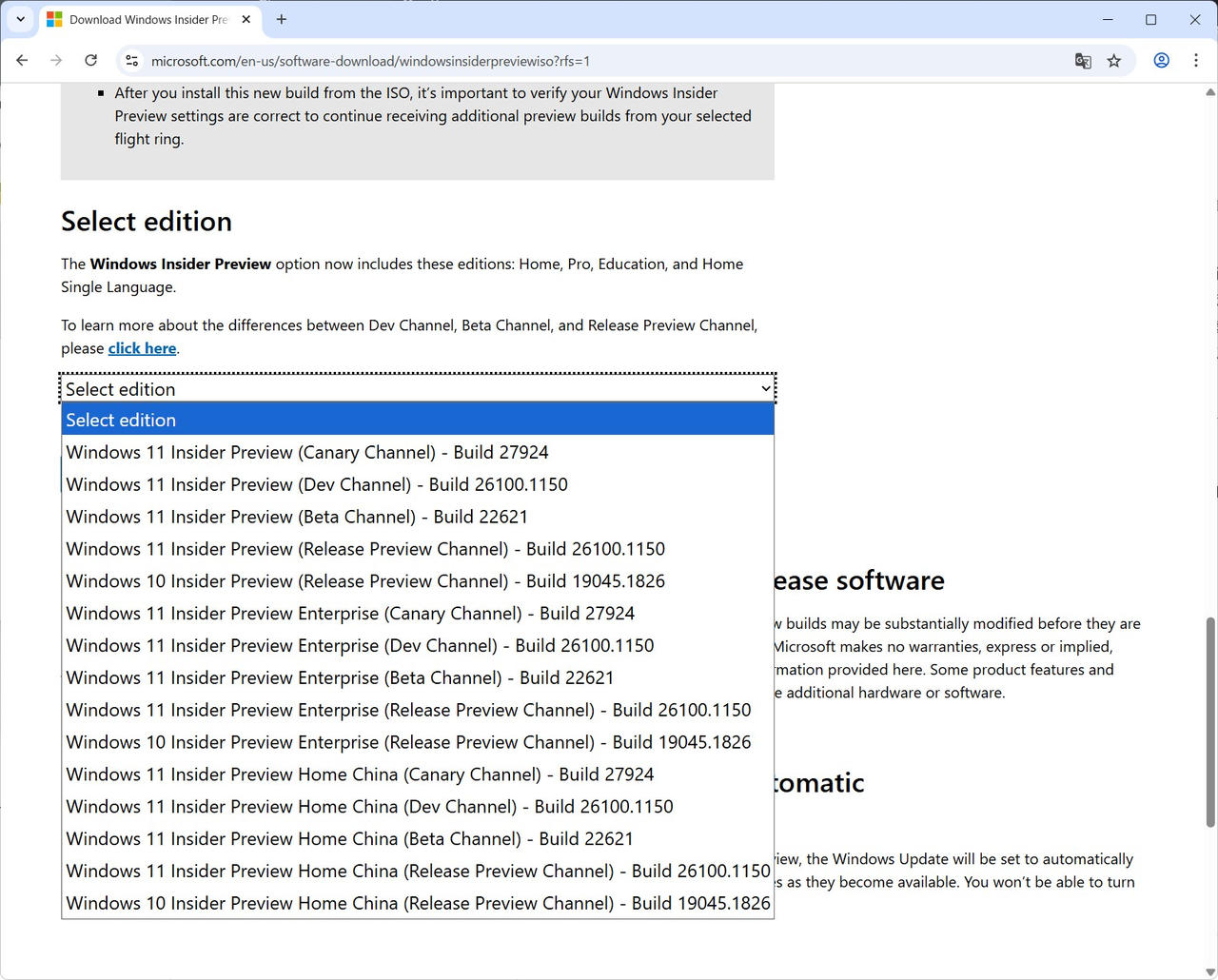Reload the page with refresh icon
This screenshot has height=980, width=1218.
(90, 60)
